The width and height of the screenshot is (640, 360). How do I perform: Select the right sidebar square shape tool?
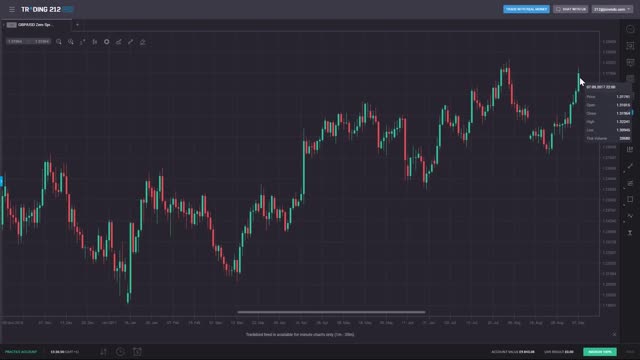point(630,199)
